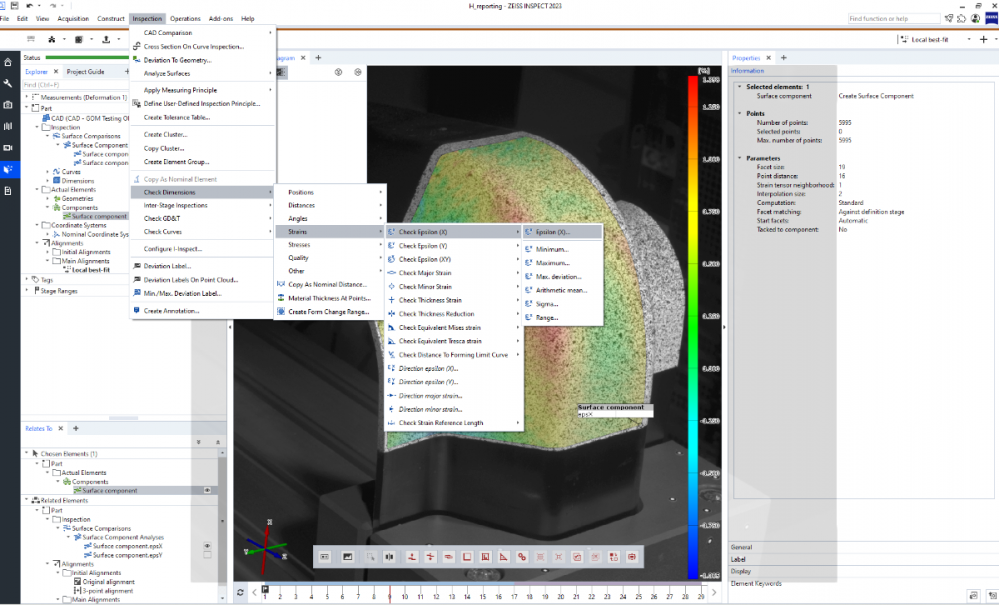This screenshot has height=605, width=999.
Task: Choose Deviation To Geometry menu entry
Action: click(x=176, y=60)
